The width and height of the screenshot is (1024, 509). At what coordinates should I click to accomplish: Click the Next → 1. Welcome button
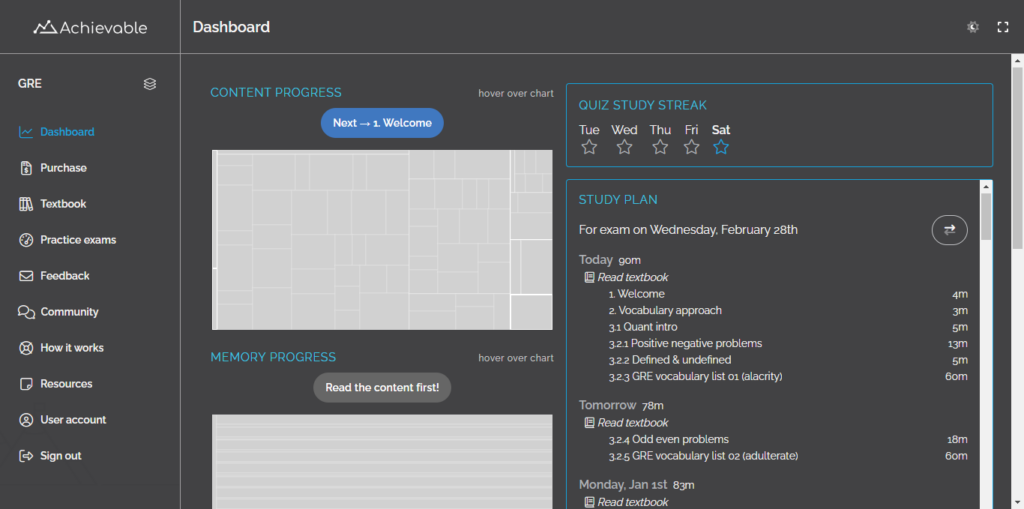[382, 123]
